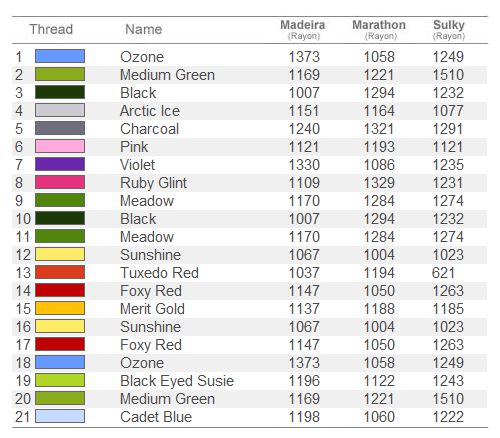The height and width of the screenshot is (438, 500).
Task: Click the Medium Green name in row 2
Action: click(167, 75)
